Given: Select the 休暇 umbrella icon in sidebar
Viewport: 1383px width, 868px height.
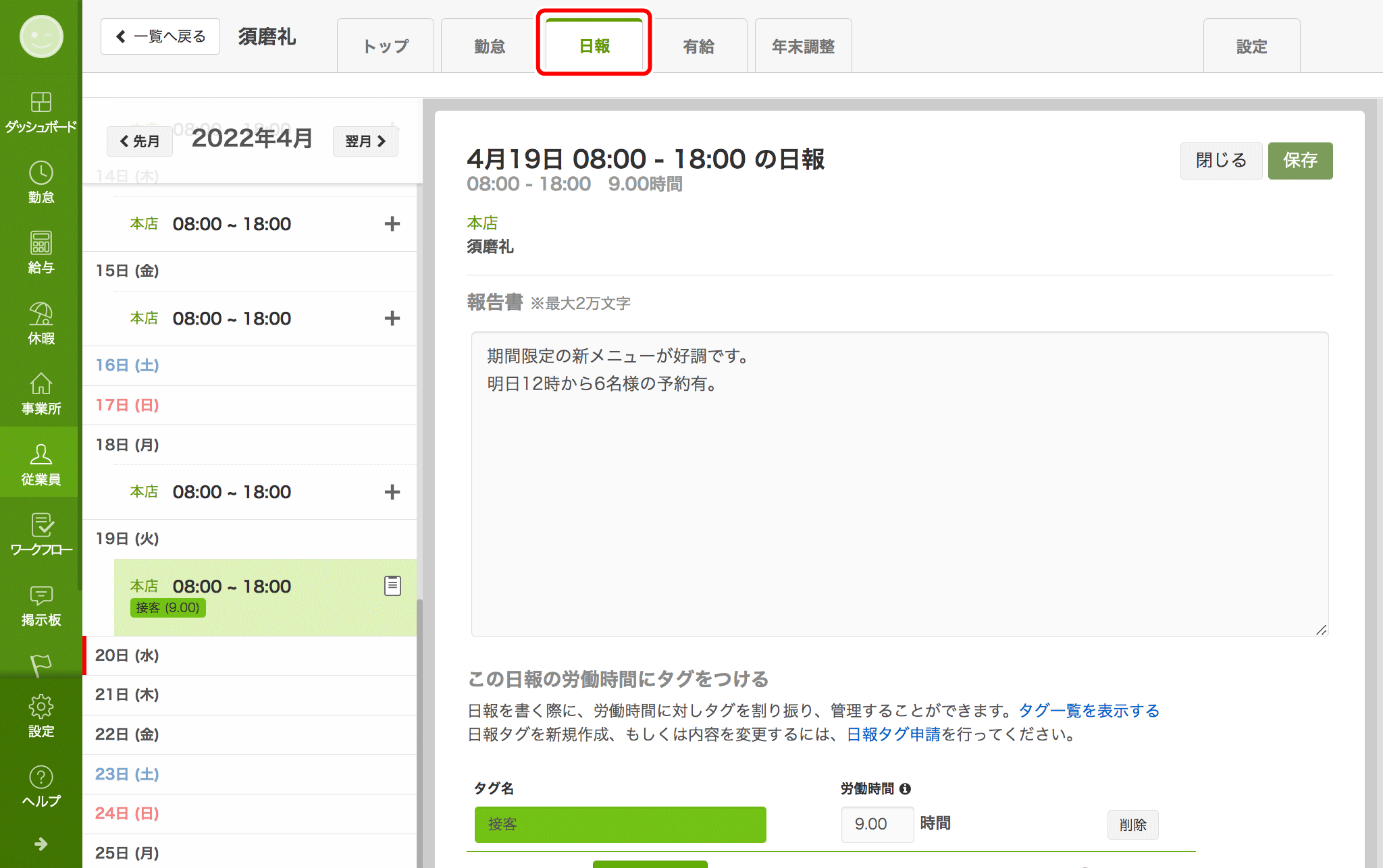Looking at the screenshot, I should pyautogui.click(x=41, y=317).
